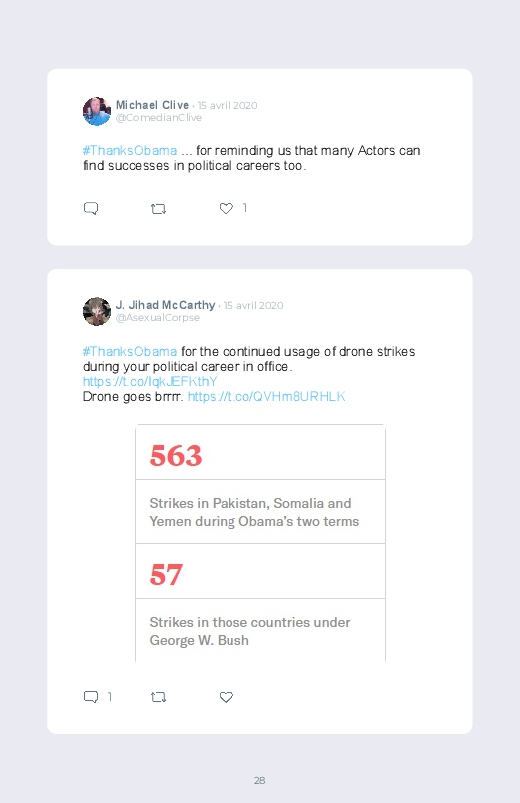This screenshot has width=520, height=803.
Task: Click the like count beside Michael Clive's heart icon
Action: tap(244, 208)
